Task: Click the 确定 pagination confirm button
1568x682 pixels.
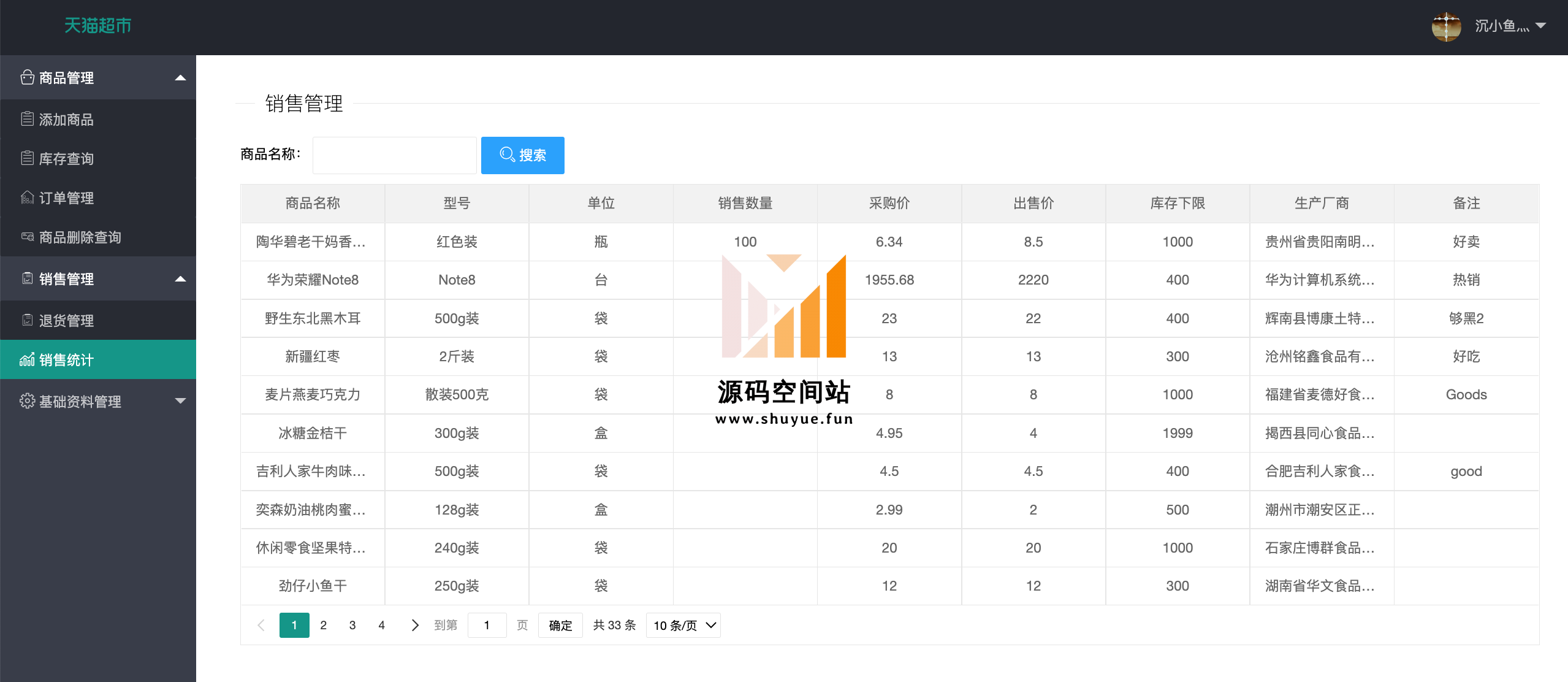Action: [x=560, y=625]
